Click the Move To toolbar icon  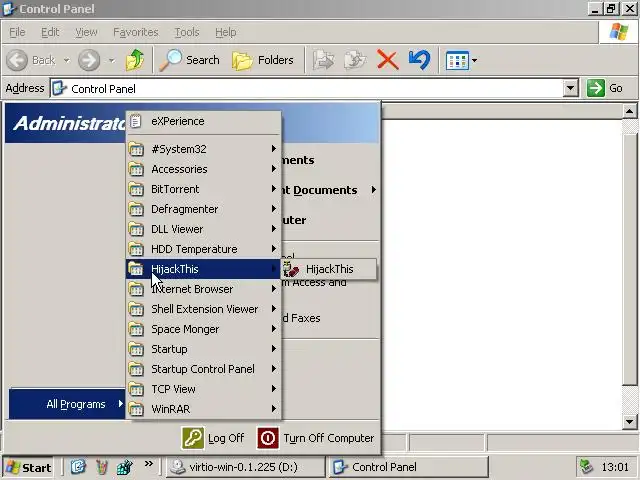[324, 60]
